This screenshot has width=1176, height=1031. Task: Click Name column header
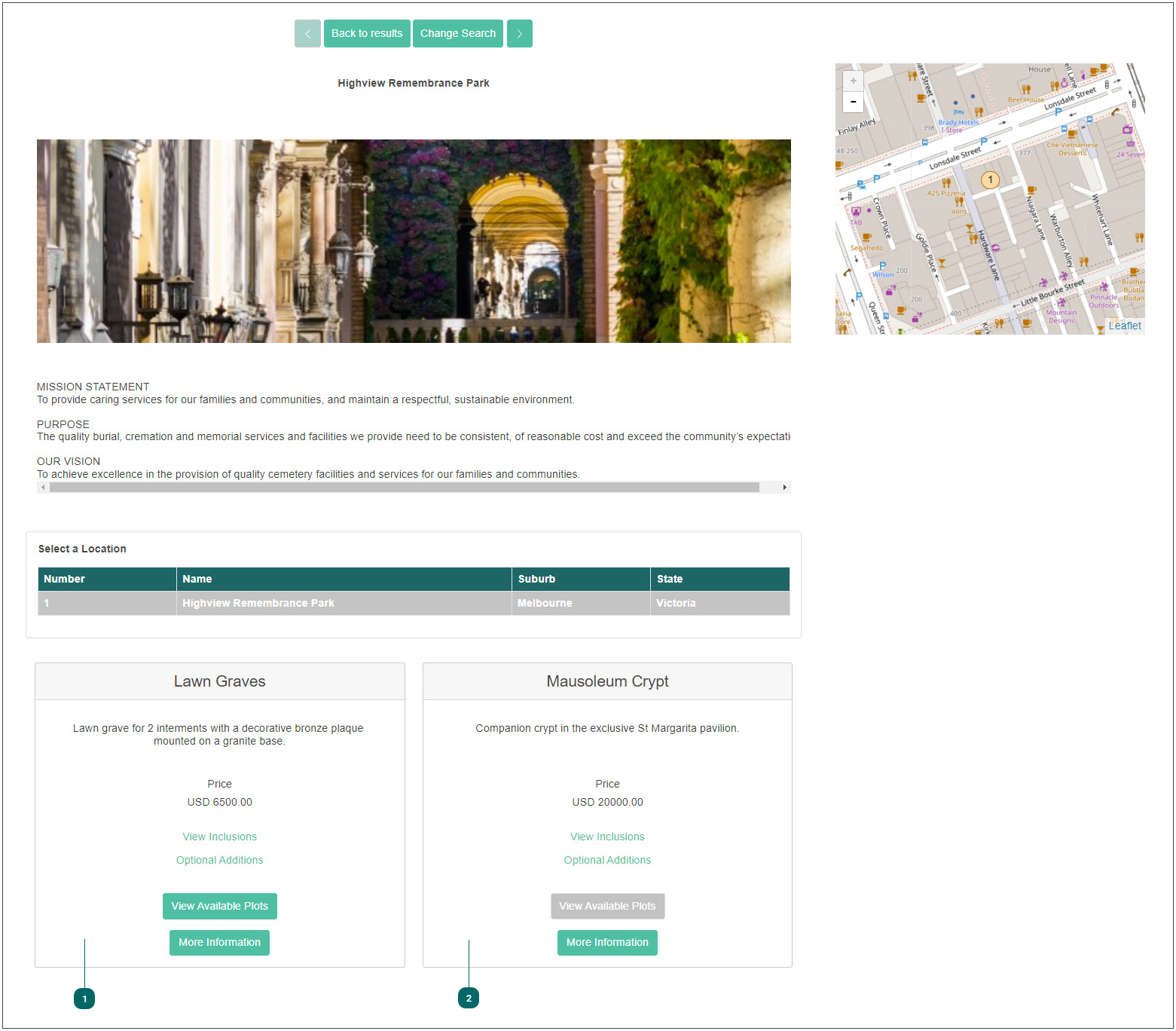pyautogui.click(x=344, y=579)
